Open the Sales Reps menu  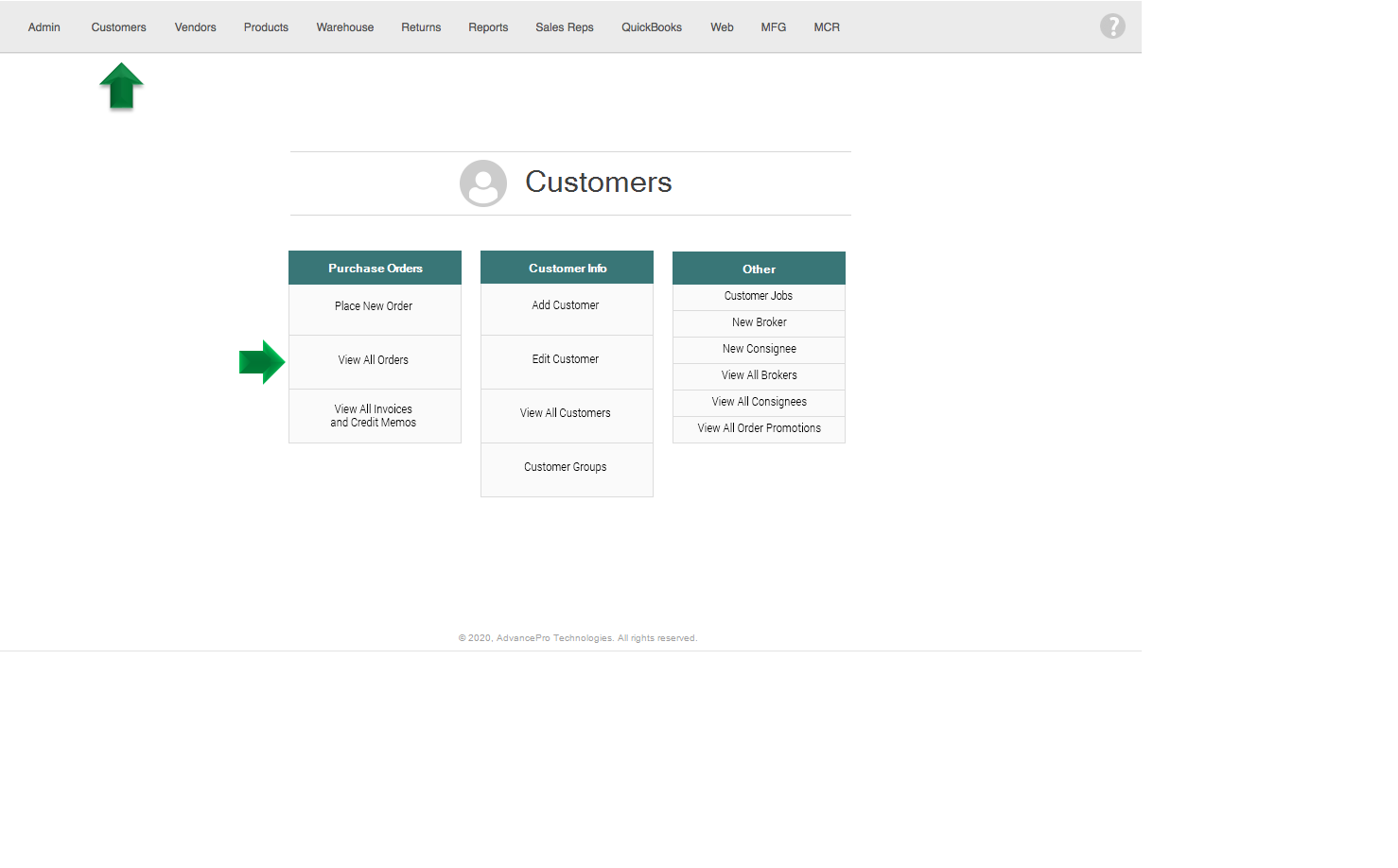pos(564,27)
